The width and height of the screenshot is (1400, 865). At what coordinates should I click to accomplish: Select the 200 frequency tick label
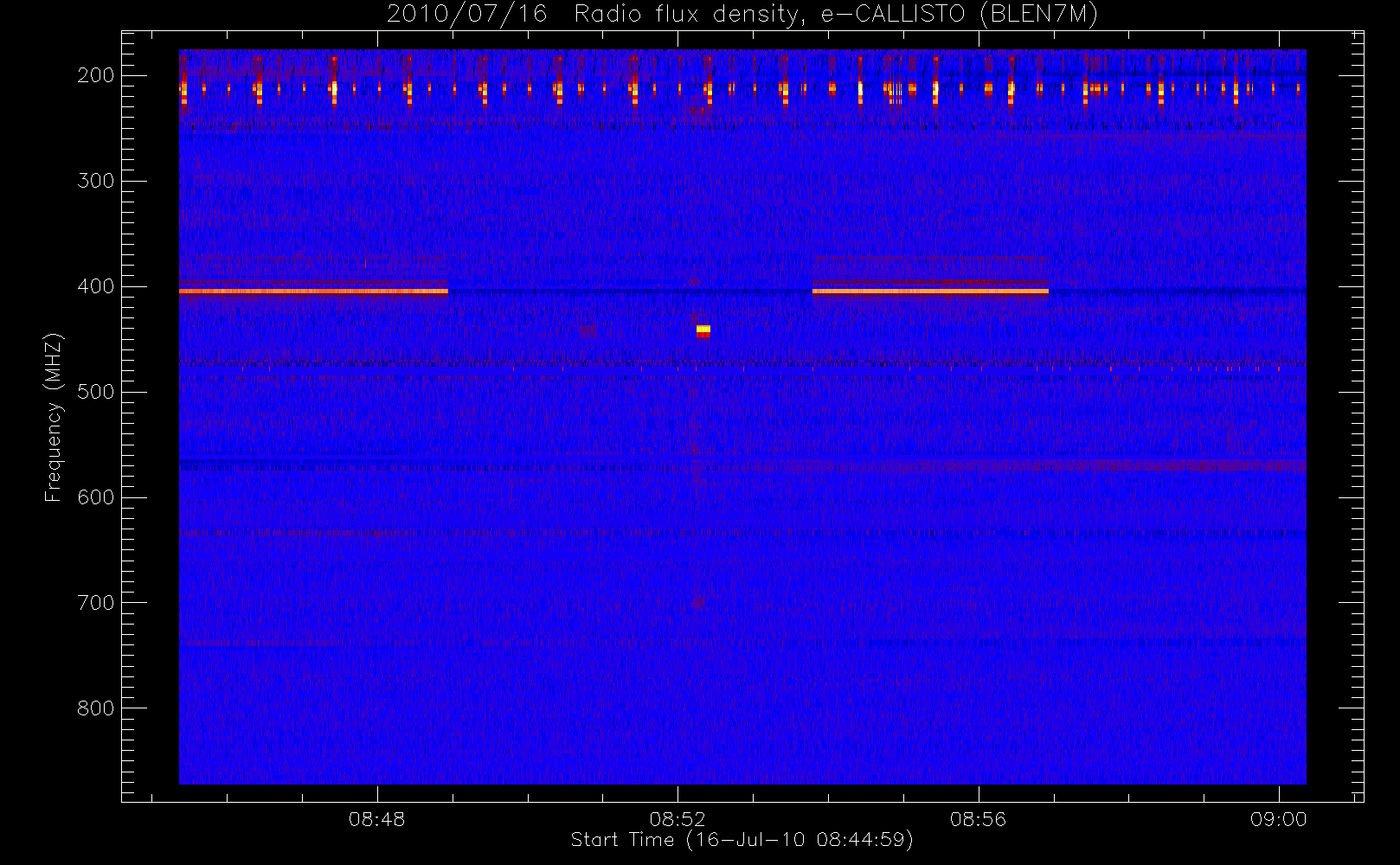[x=96, y=75]
